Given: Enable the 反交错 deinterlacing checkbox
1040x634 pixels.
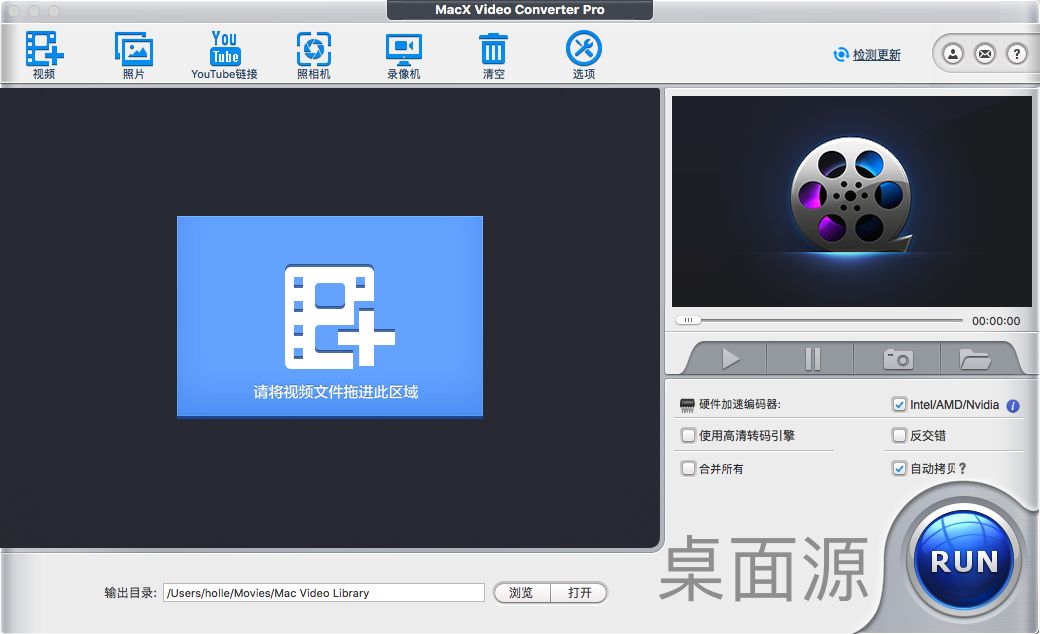Looking at the screenshot, I should pos(899,436).
